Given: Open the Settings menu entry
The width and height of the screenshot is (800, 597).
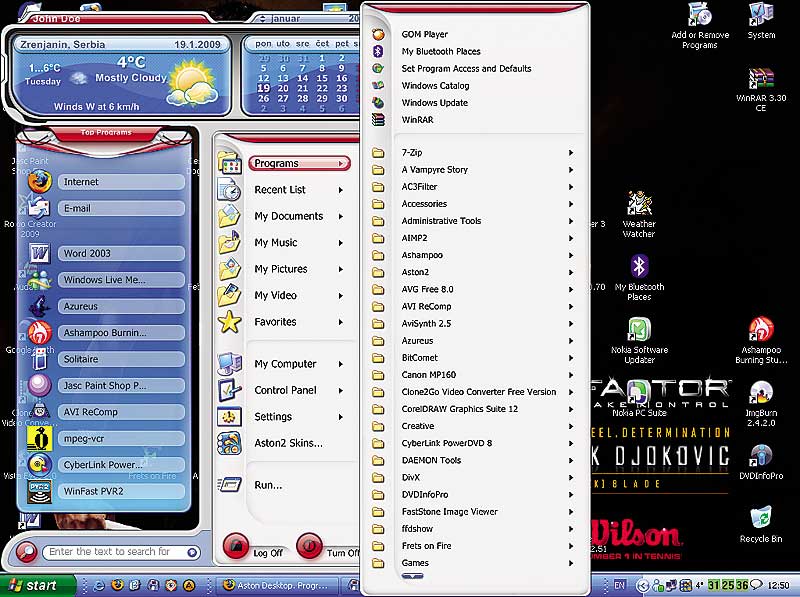Looking at the screenshot, I should [x=273, y=417].
